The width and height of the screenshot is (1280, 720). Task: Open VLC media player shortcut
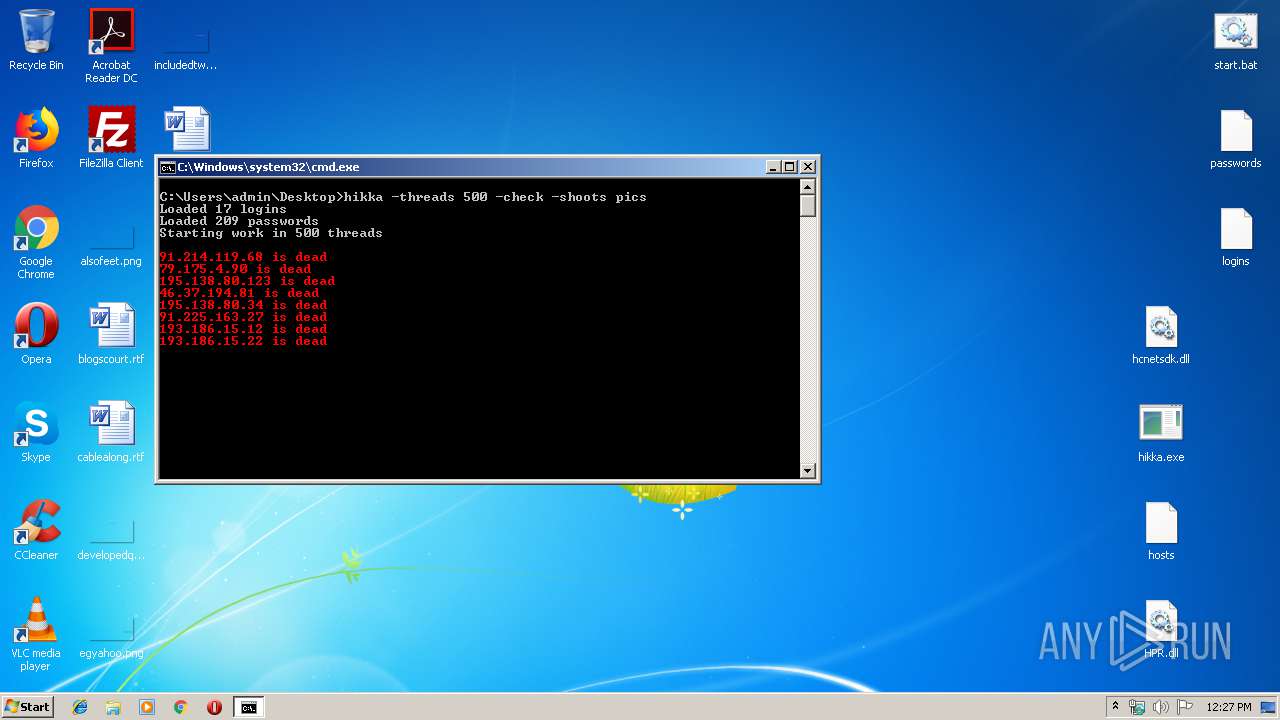[36, 634]
